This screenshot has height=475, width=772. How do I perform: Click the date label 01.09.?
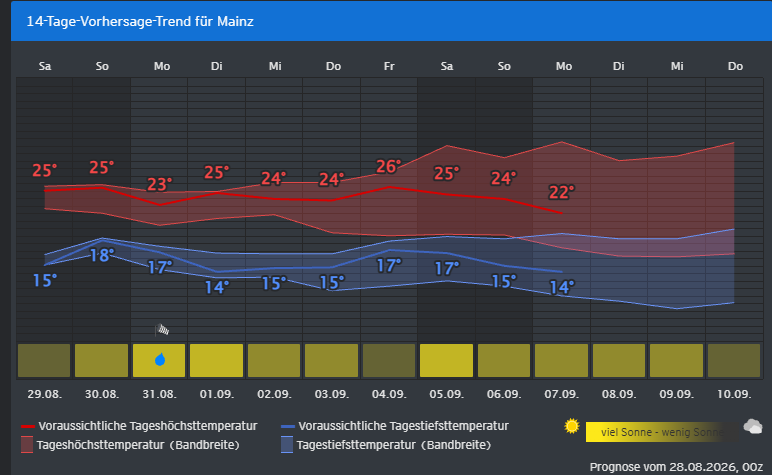(217, 394)
